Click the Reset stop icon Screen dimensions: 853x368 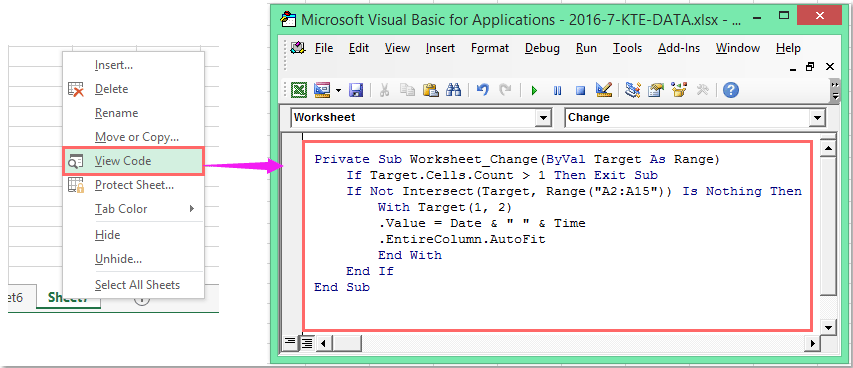coord(580,90)
